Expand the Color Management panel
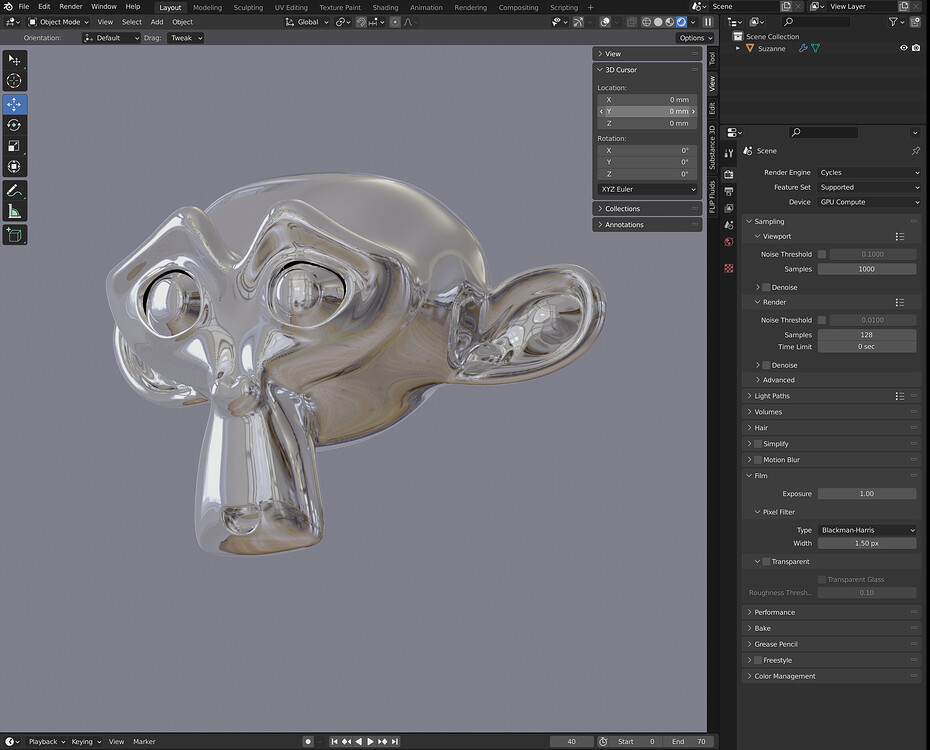The image size is (930, 750). pos(784,676)
